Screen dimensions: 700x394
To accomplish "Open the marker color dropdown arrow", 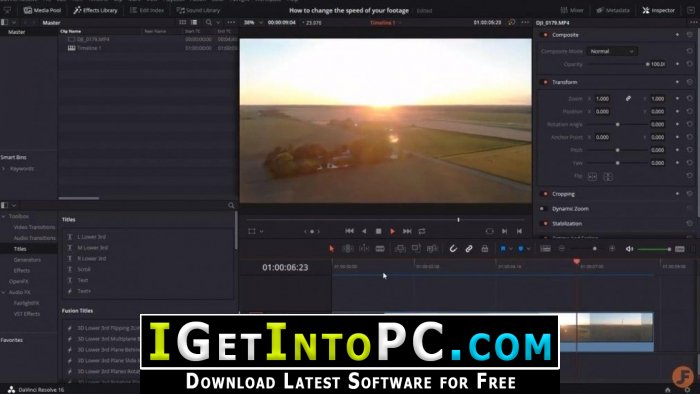I will tap(528, 249).
